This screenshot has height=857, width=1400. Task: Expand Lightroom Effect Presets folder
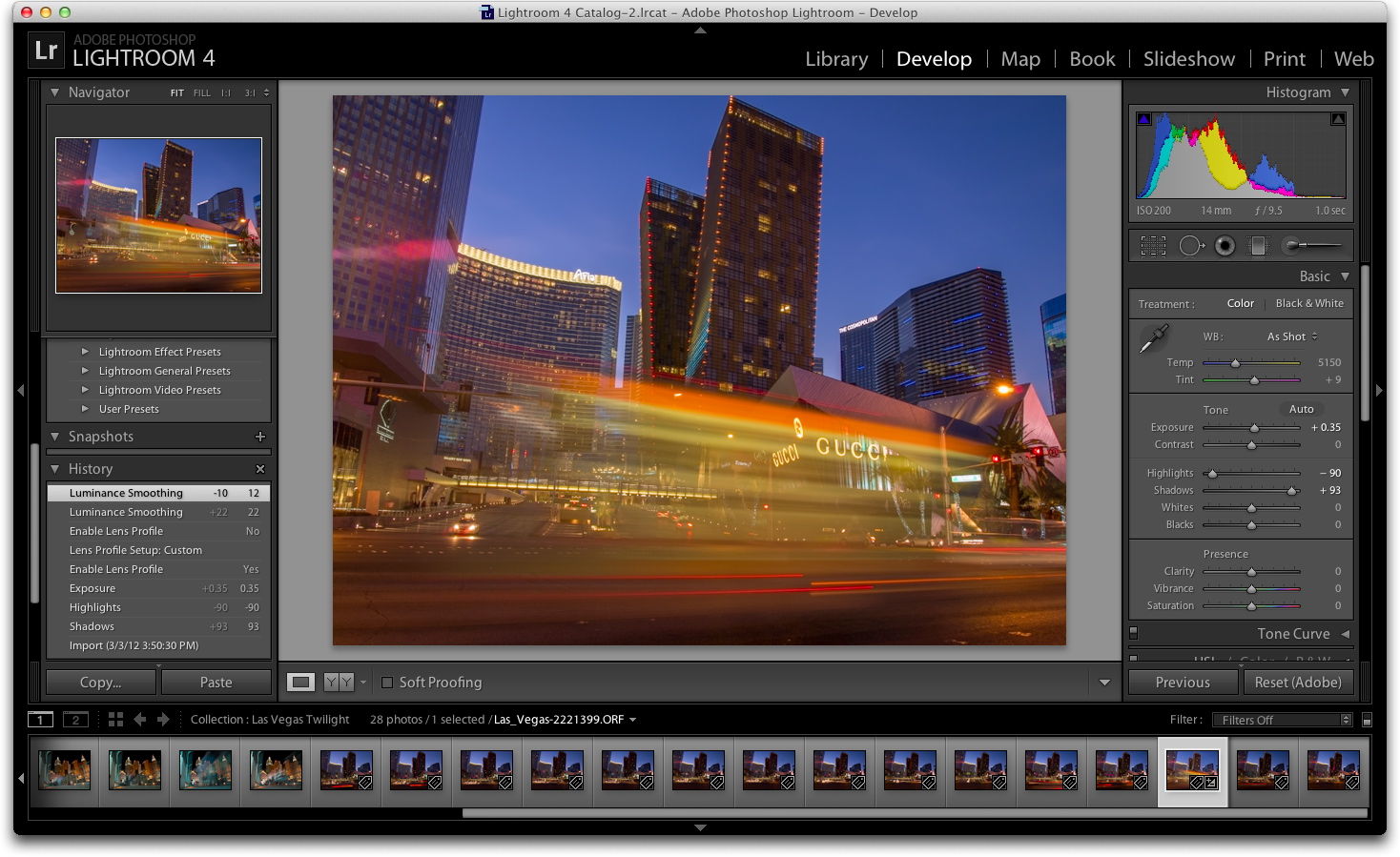click(85, 352)
